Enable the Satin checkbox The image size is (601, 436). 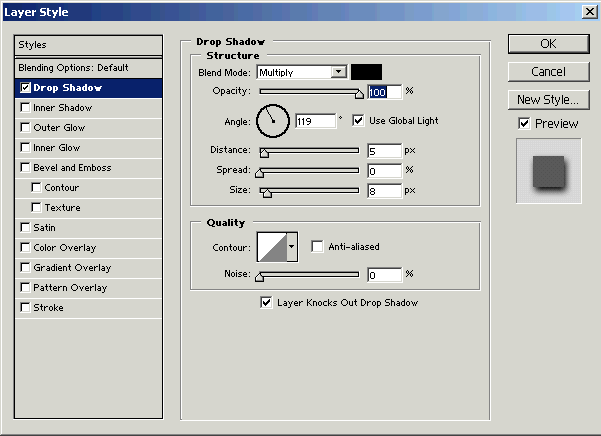point(25,227)
